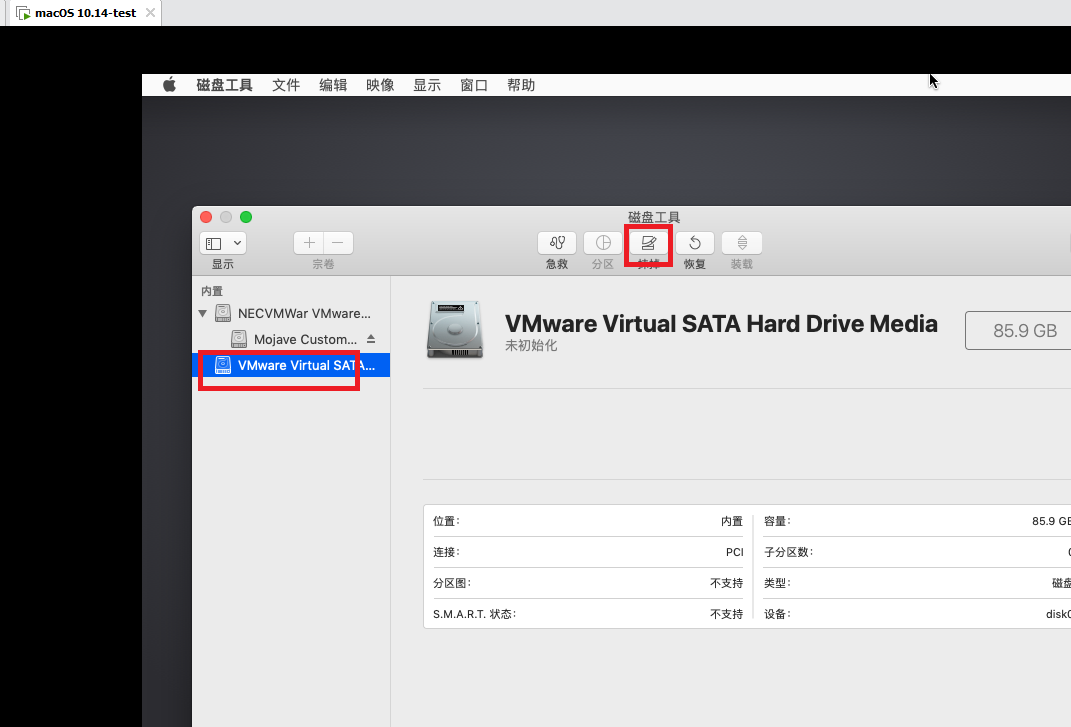
Task: Click the Mount (装载) toolbar icon
Action: tap(742, 243)
